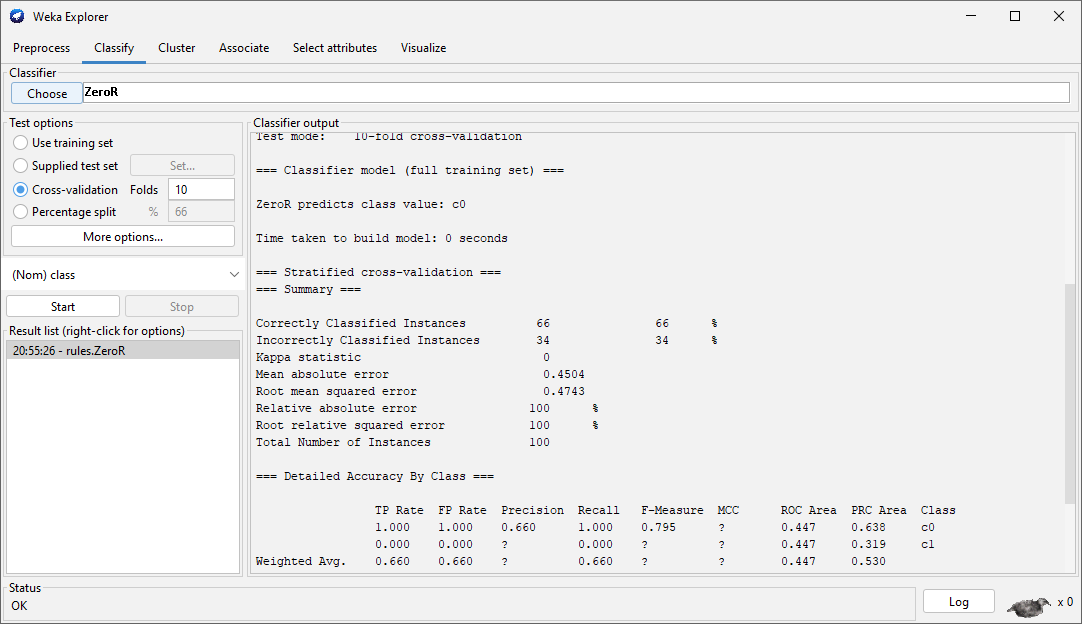Open the Select attributes tab
Viewport: 1082px width, 624px height.
tap(335, 48)
